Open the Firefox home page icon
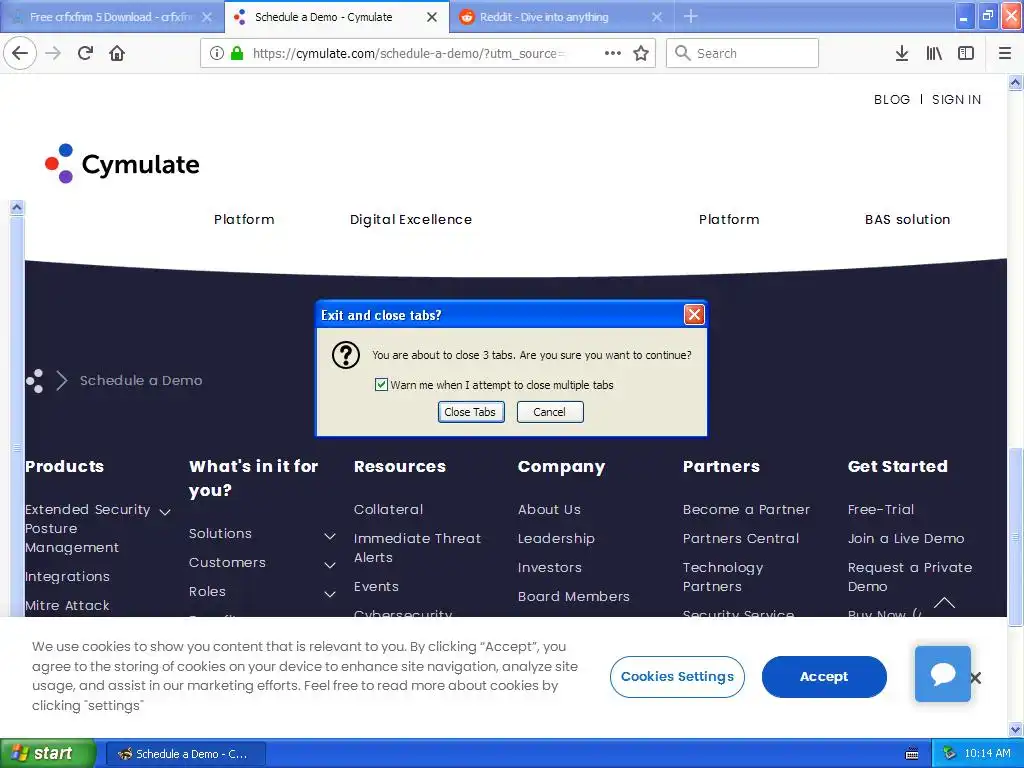Image resolution: width=1024 pixels, height=768 pixels. pyautogui.click(x=117, y=53)
